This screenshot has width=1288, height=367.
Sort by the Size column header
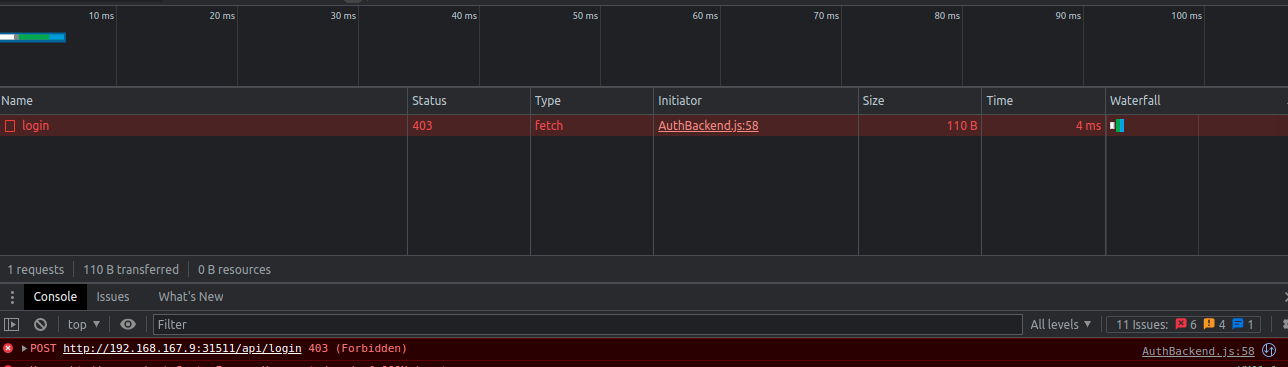[920, 101]
